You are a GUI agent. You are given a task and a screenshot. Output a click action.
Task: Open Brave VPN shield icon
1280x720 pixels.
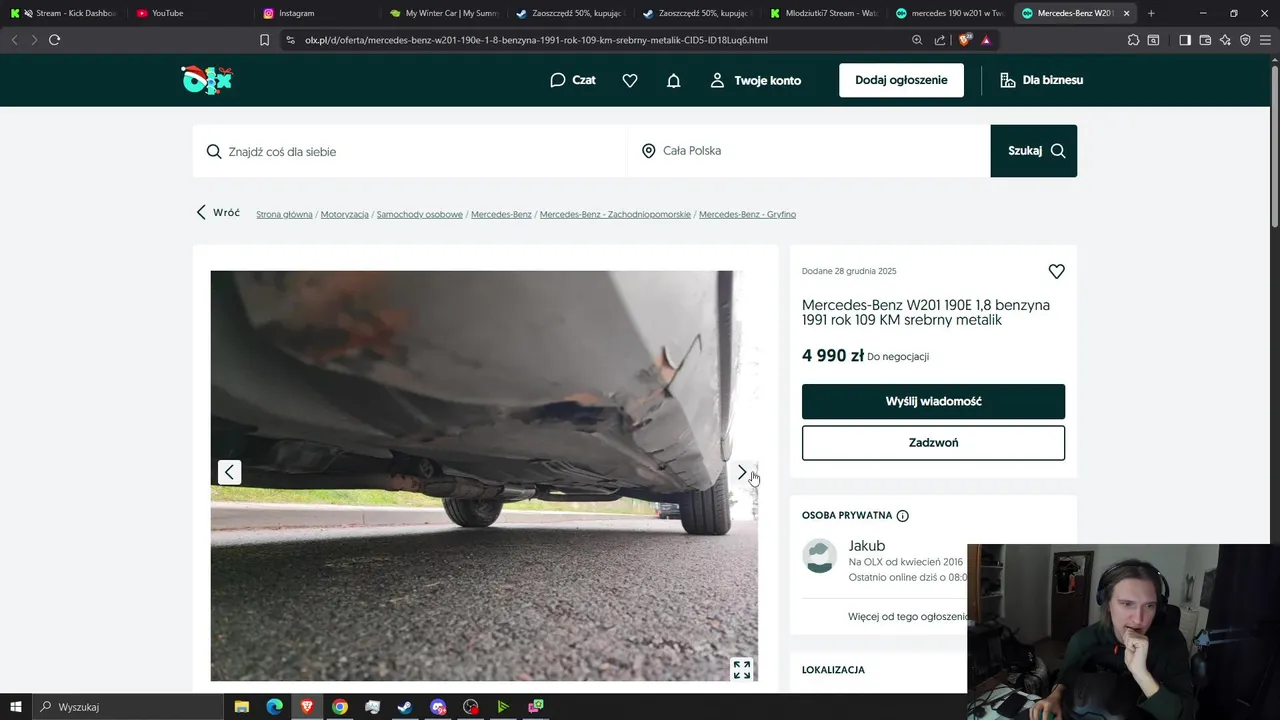tap(1245, 40)
